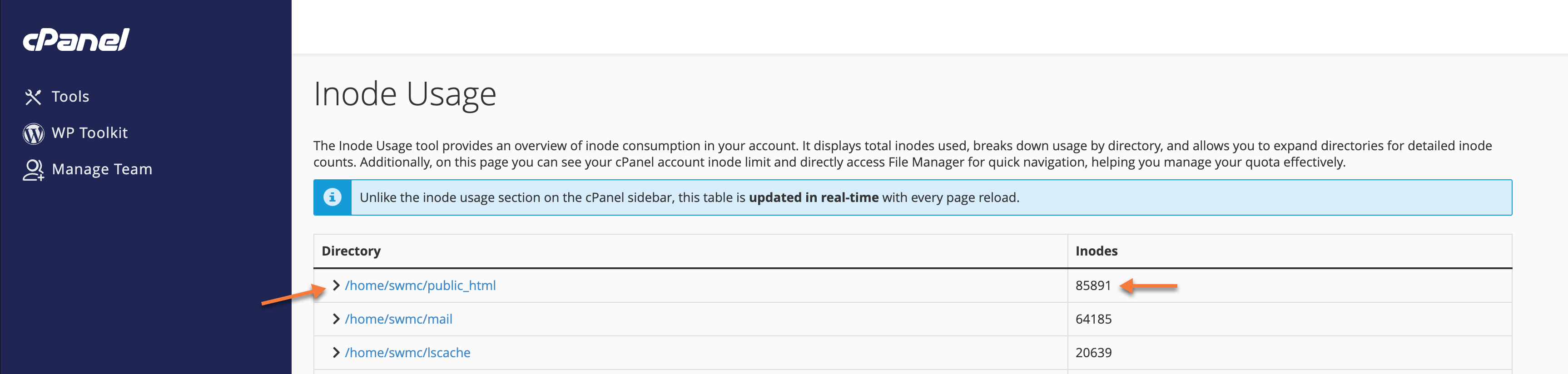Go to the Manage Team sidebar item
1568x374 pixels.
pyautogui.click(x=102, y=170)
